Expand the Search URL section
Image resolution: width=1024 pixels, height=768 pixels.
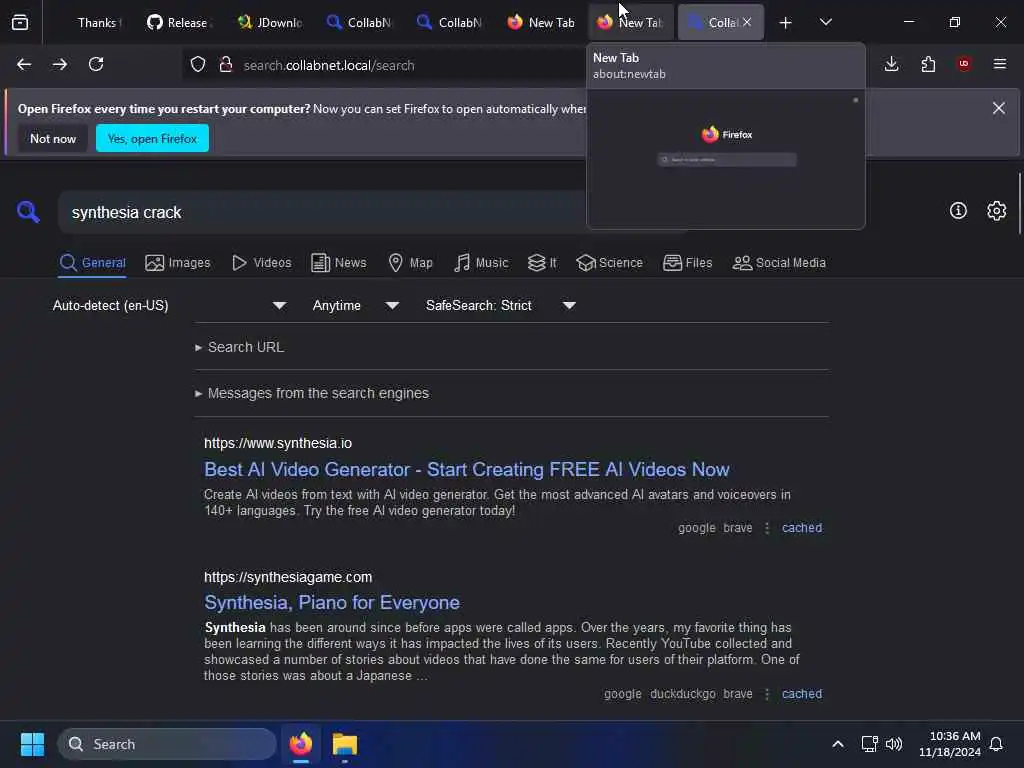[240, 347]
